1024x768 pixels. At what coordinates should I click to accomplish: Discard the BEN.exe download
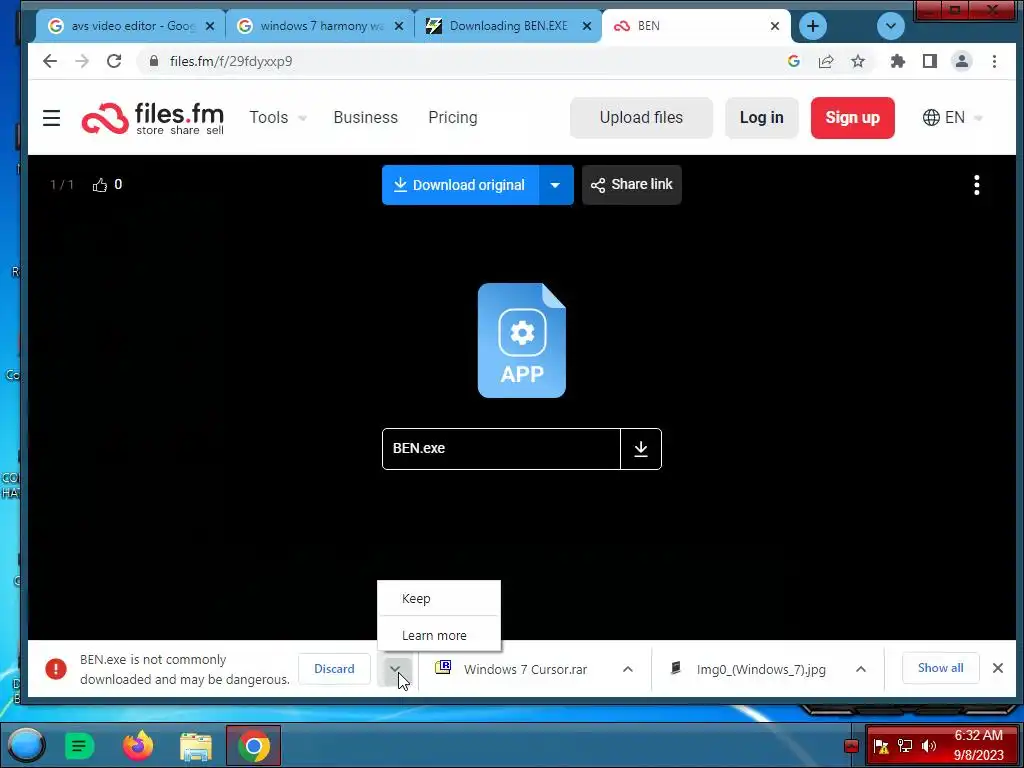(x=334, y=669)
